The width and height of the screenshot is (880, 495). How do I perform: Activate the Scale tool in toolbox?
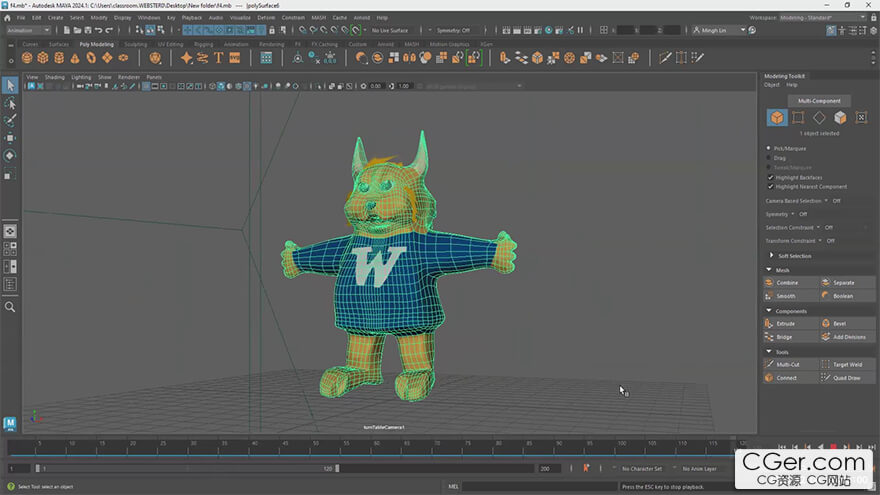pos(10,175)
